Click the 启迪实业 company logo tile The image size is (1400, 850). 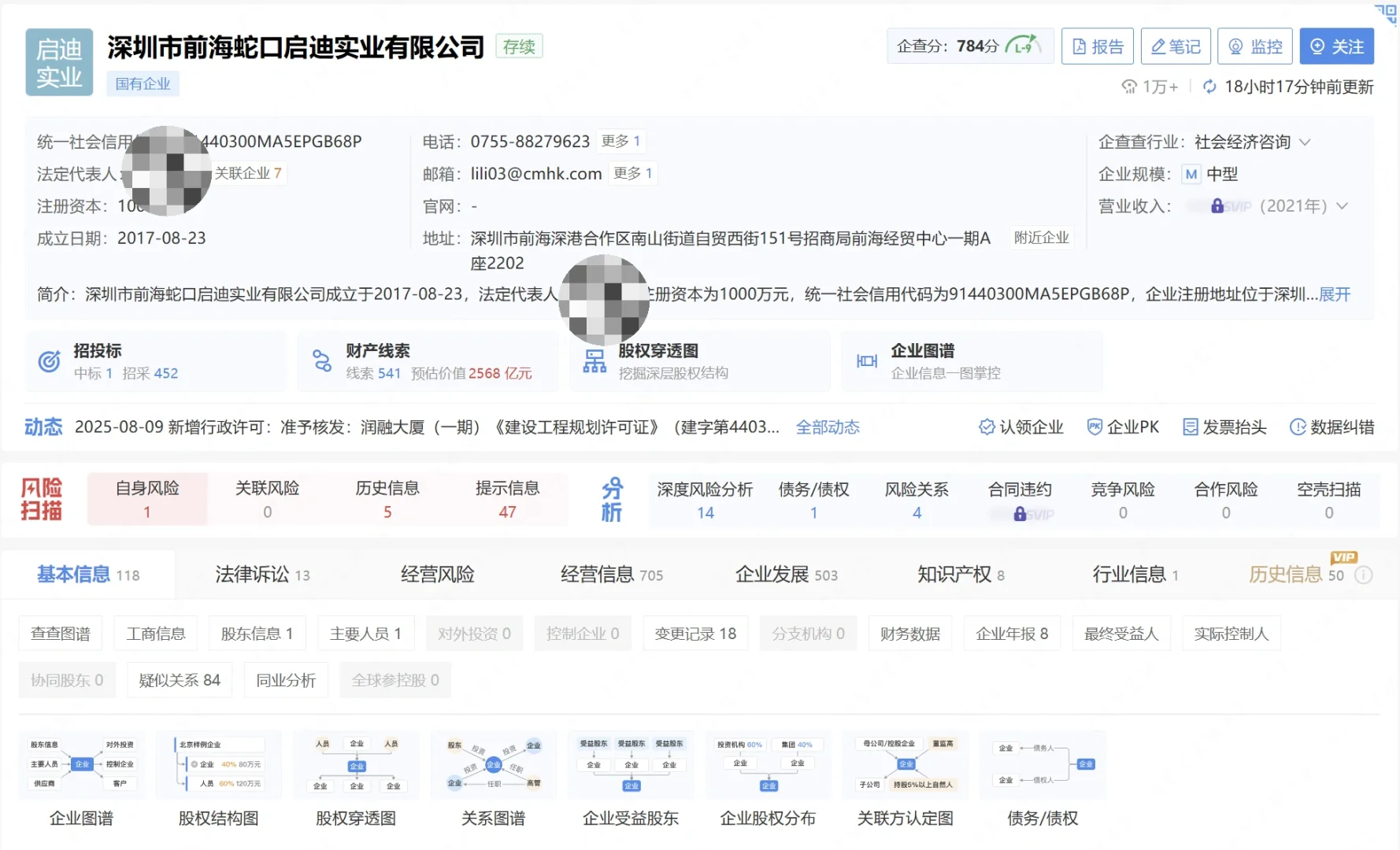(x=59, y=62)
